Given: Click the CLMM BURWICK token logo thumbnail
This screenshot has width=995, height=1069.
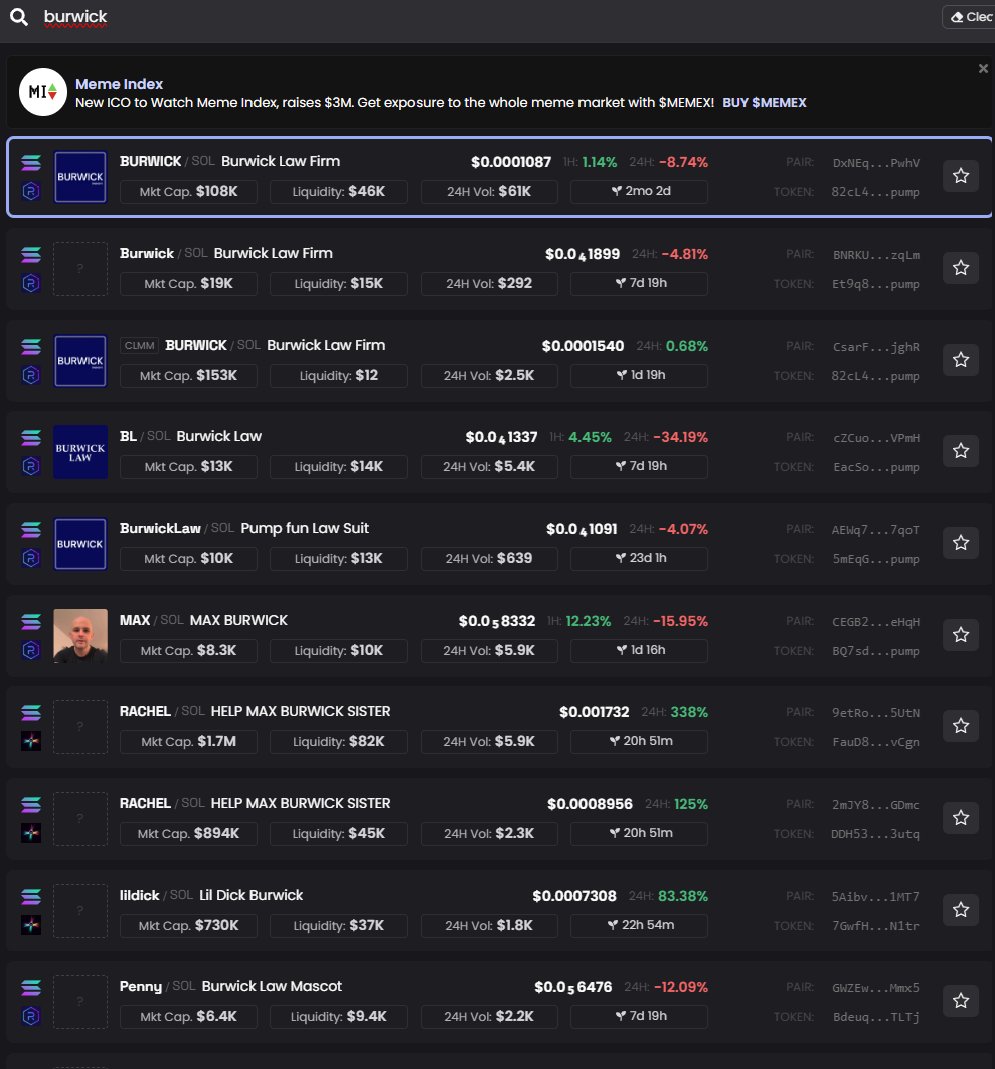Looking at the screenshot, I should click(x=80, y=361).
